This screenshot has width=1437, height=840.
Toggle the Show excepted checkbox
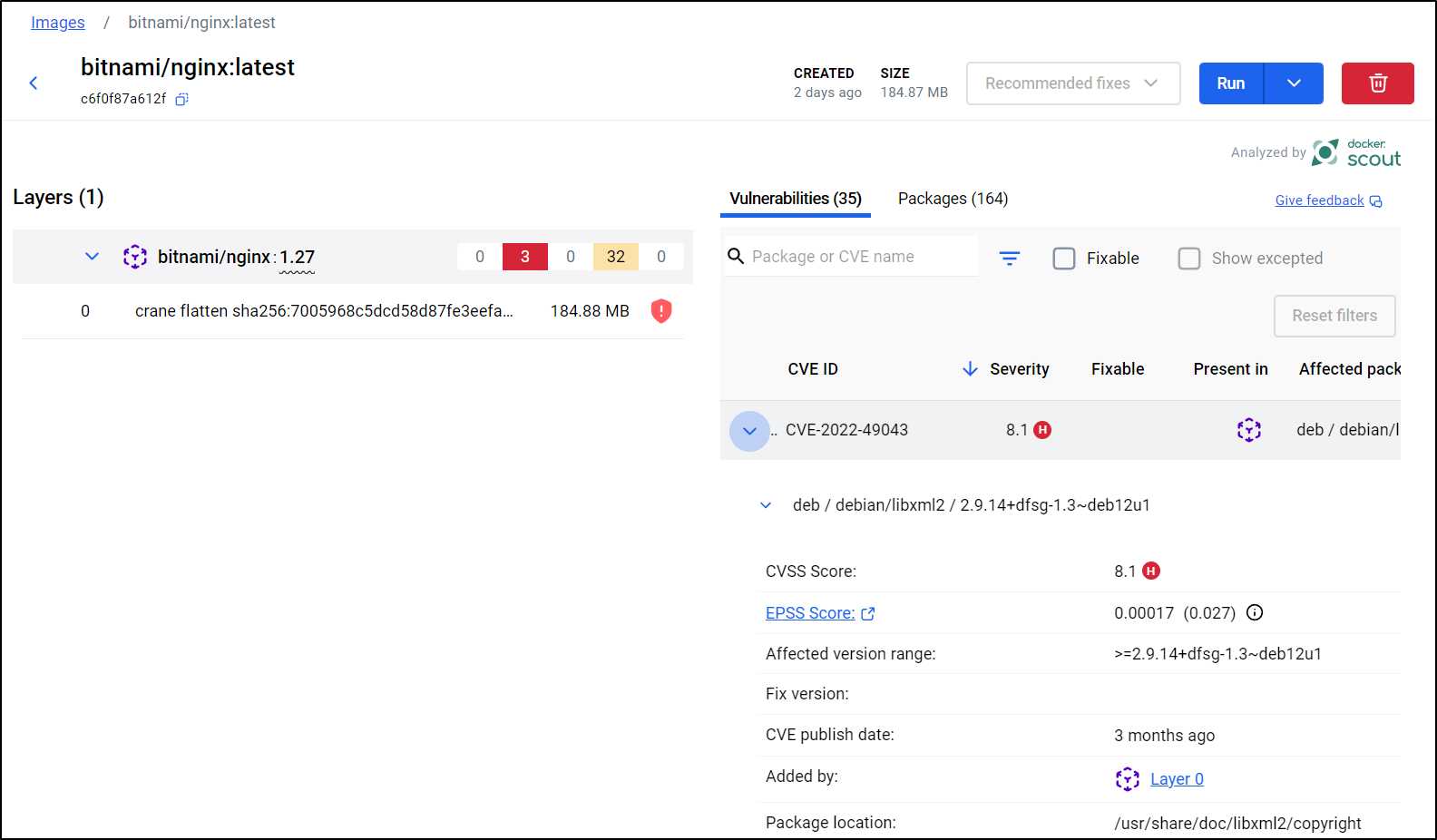pyautogui.click(x=1189, y=259)
